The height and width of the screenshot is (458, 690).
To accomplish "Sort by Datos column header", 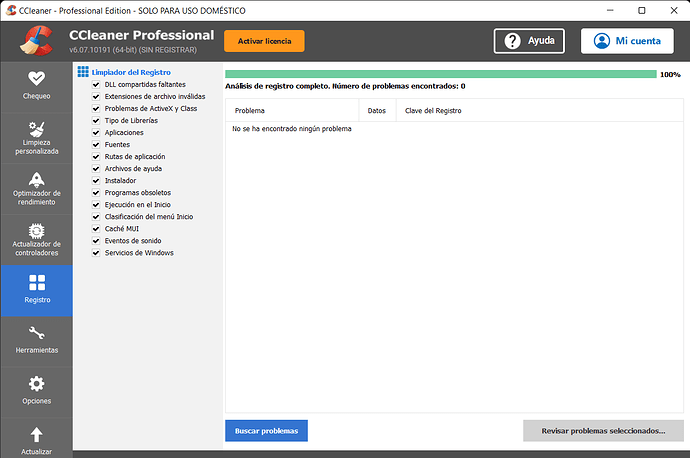I will click(377, 110).
